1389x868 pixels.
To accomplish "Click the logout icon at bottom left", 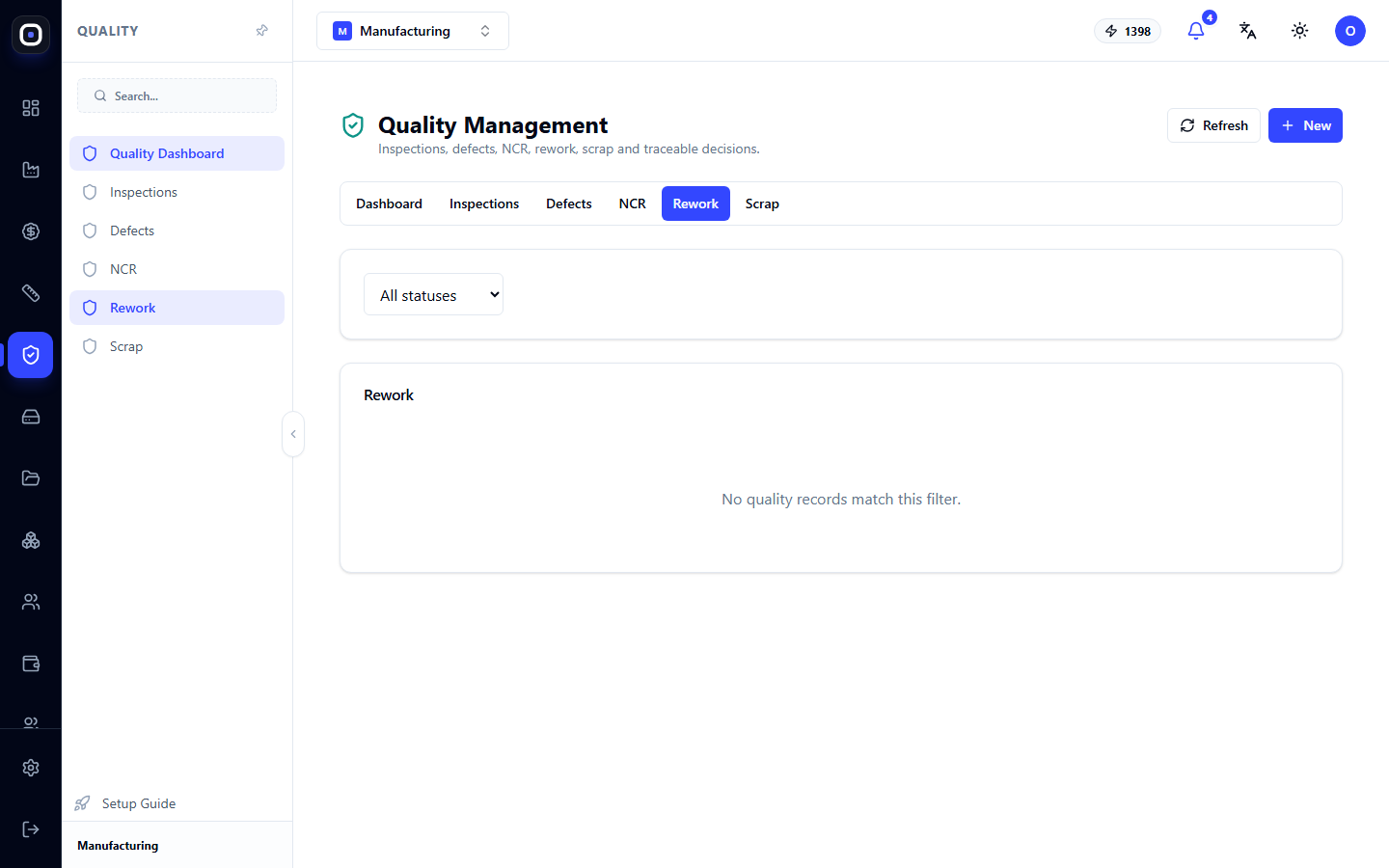I will click(31, 829).
